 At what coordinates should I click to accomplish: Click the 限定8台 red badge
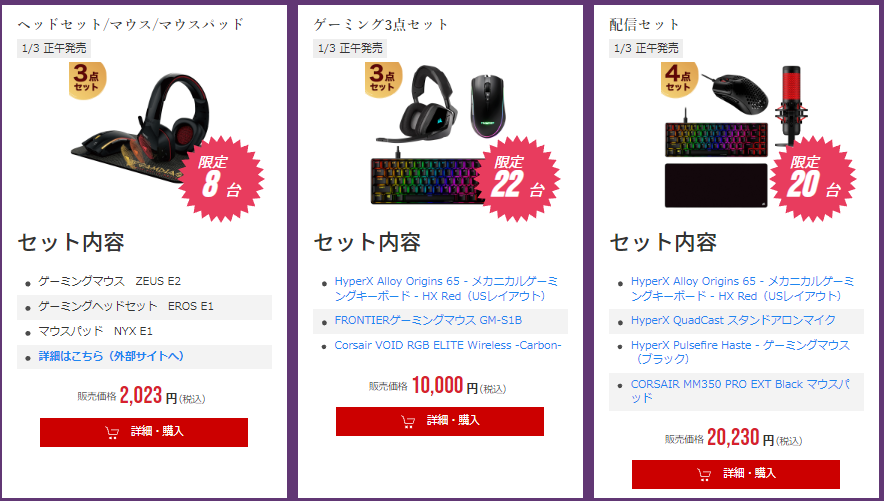click(x=220, y=178)
